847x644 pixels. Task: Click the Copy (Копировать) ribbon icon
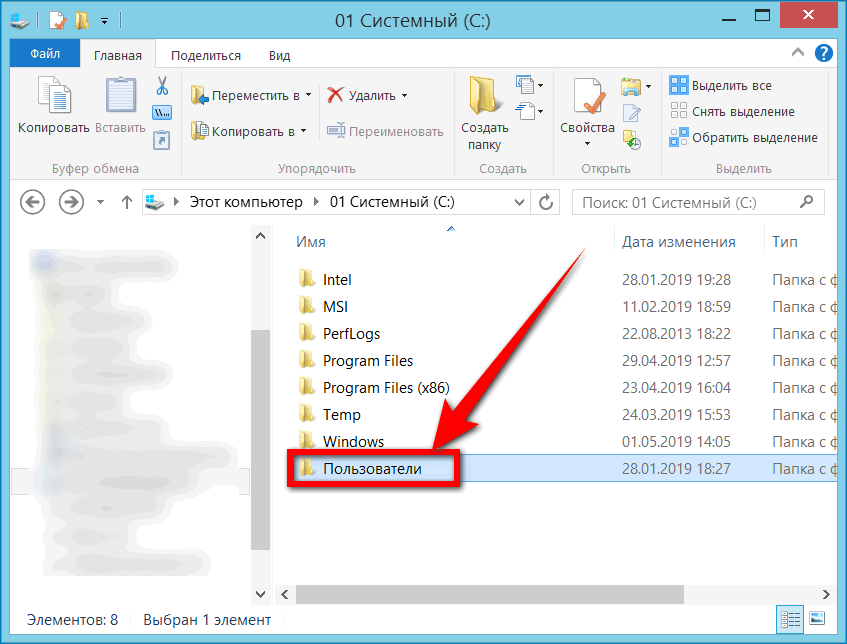[53, 96]
